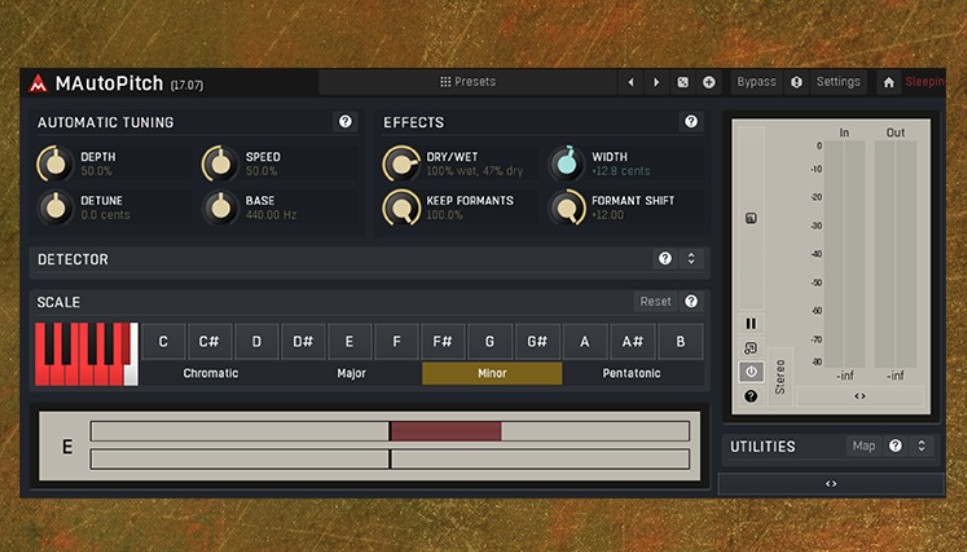Open meter help question mark icon

click(x=751, y=396)
